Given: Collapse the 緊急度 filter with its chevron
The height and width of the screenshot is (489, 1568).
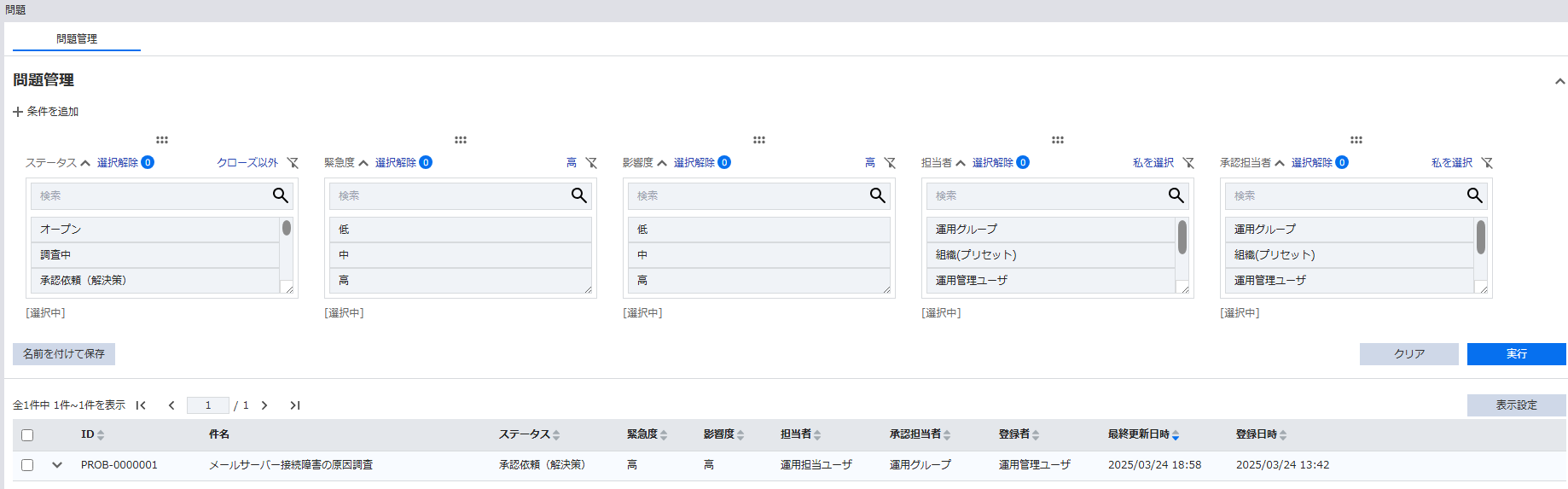Looking at the screenshot, I should click(x=363, y=163).
